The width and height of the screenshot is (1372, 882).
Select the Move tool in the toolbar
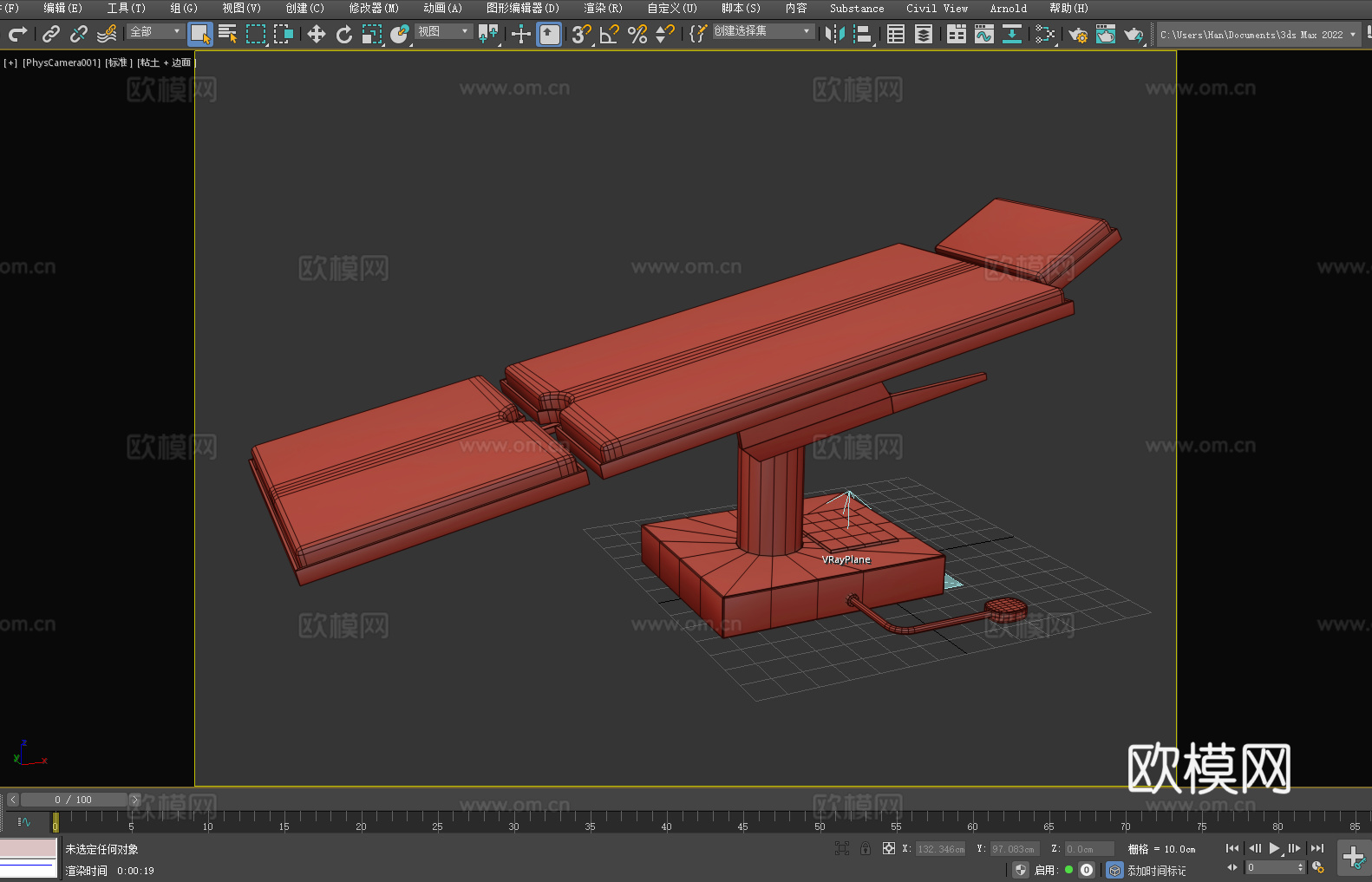click(x=317, y=34)
